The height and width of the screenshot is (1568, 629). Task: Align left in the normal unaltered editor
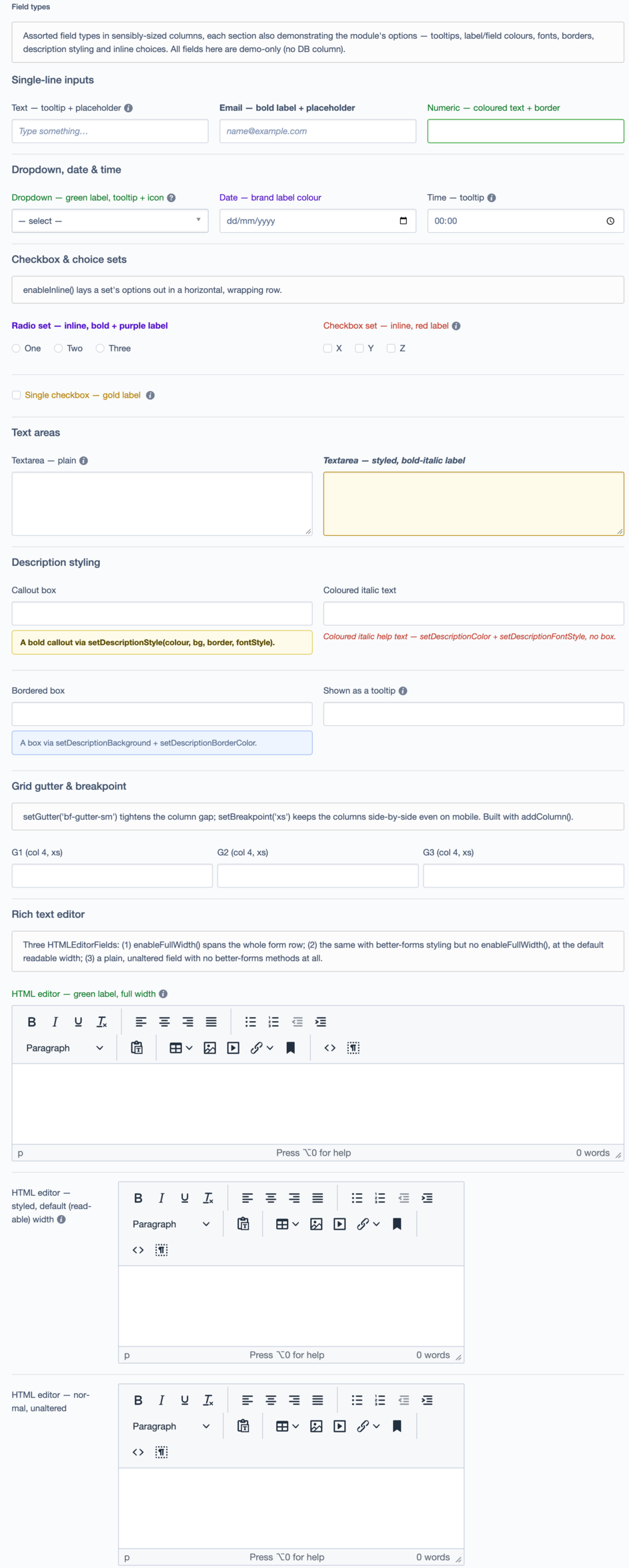coord(247,1400)
